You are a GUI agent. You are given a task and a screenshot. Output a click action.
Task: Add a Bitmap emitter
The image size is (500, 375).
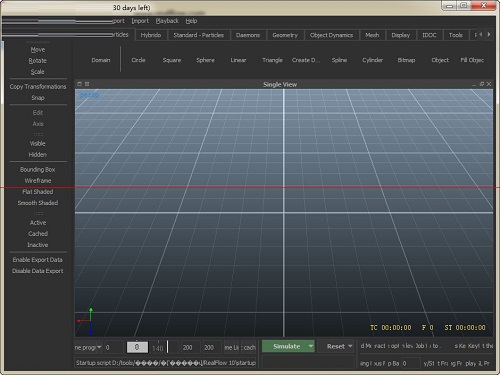406,60
